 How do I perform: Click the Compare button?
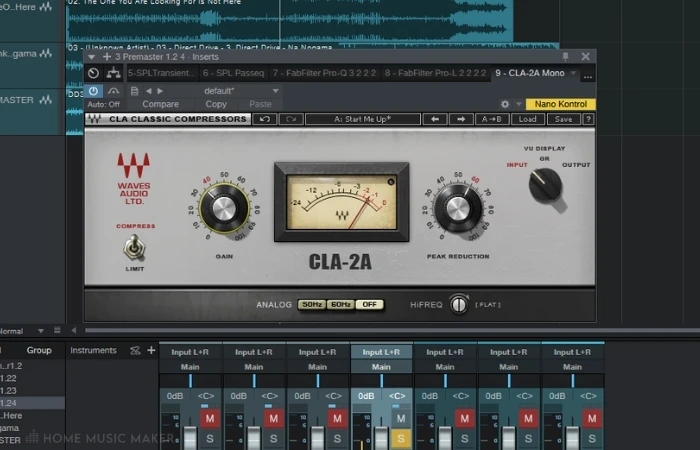point(160,104)
